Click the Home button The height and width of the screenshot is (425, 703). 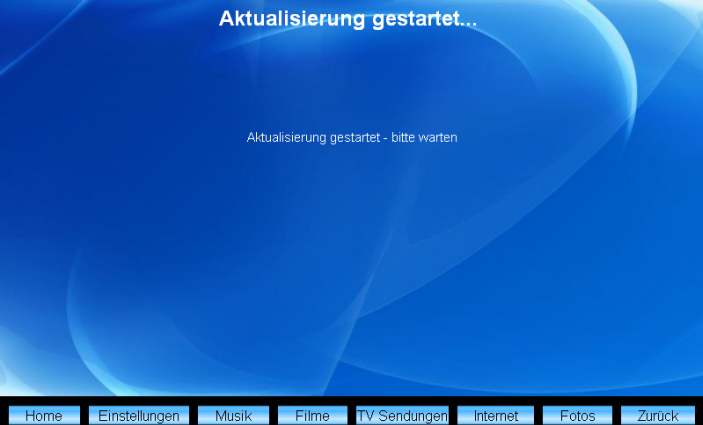point(43,415)
